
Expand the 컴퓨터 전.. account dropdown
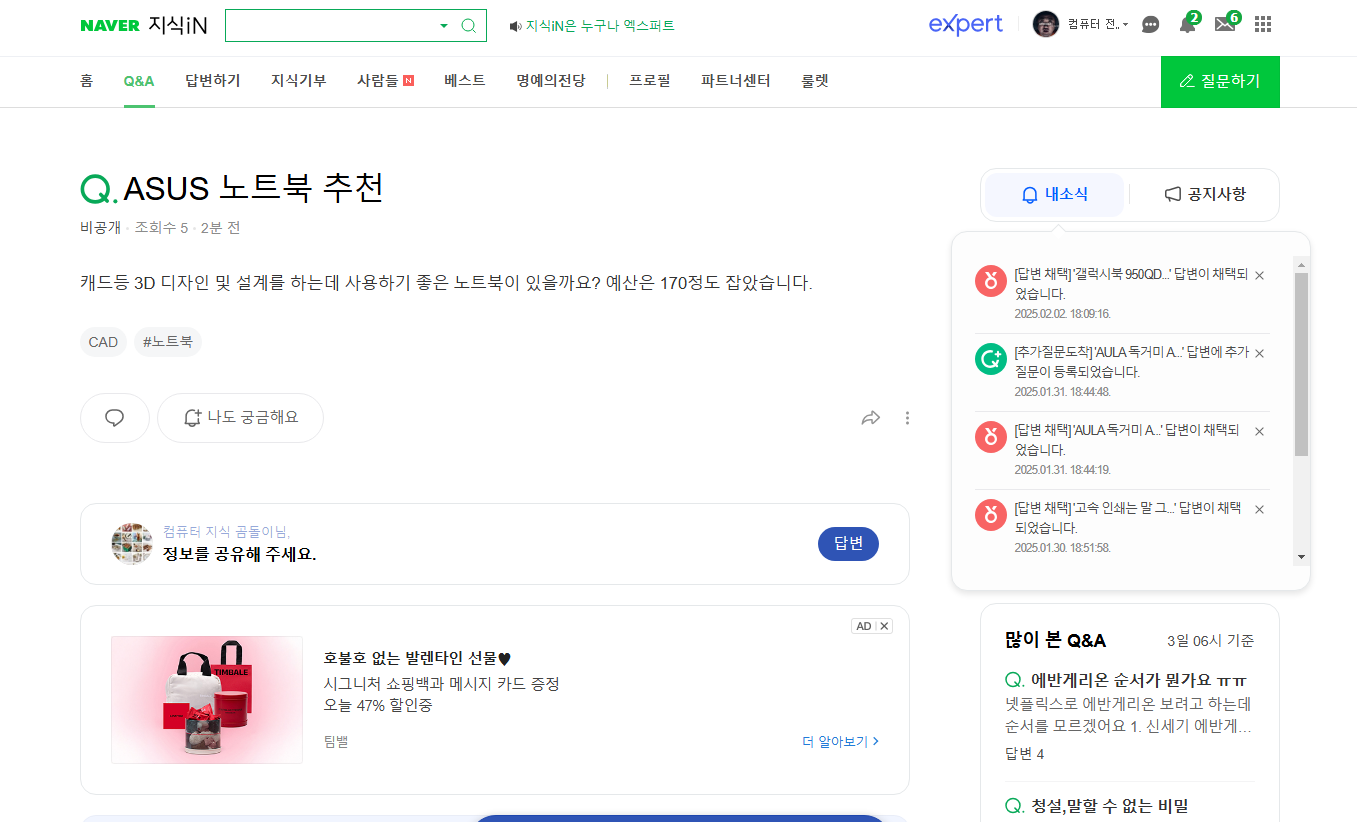pyautogui.click(x=1098, y=24)
